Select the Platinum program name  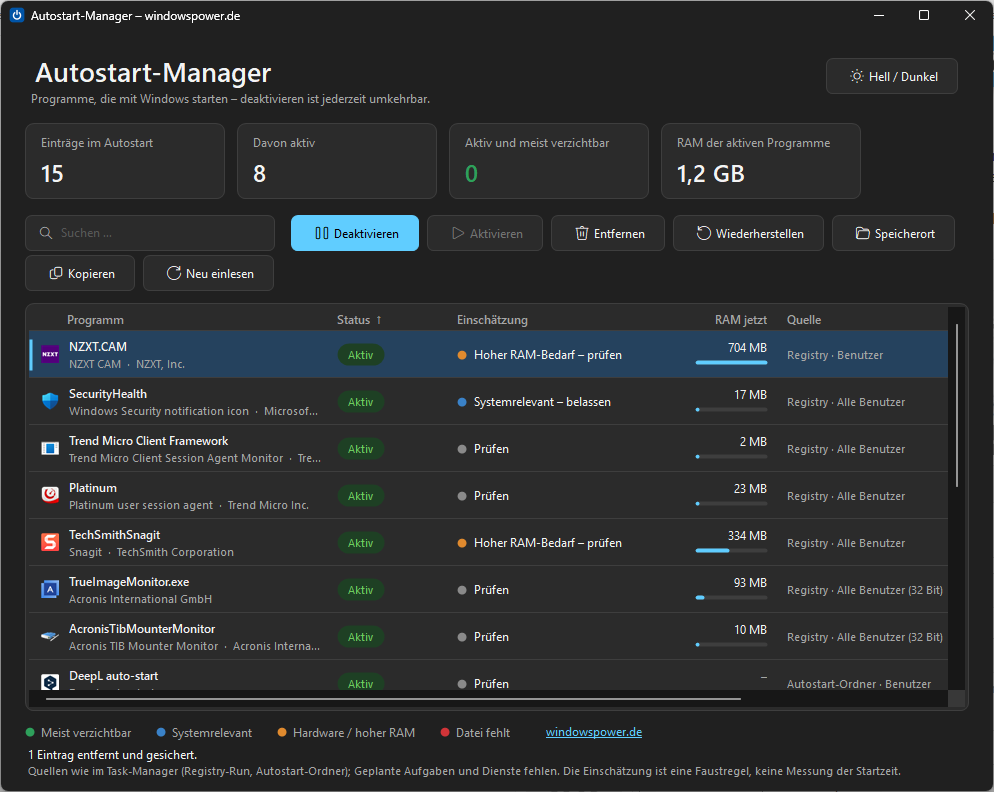click(x=93, y=488)
